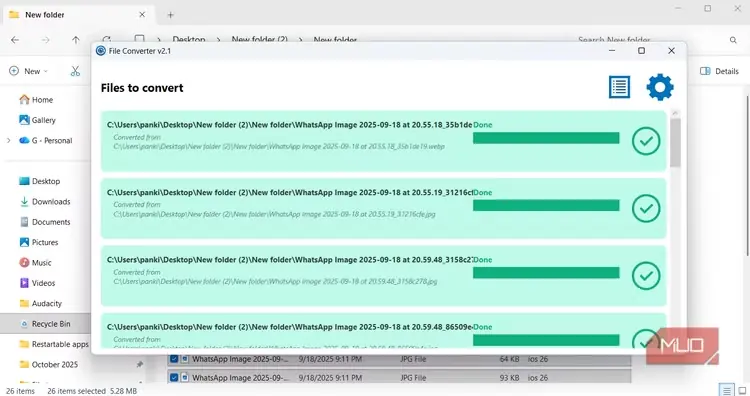Click checkmark of 20.55.19_31216cf conversion

[646, 209]
